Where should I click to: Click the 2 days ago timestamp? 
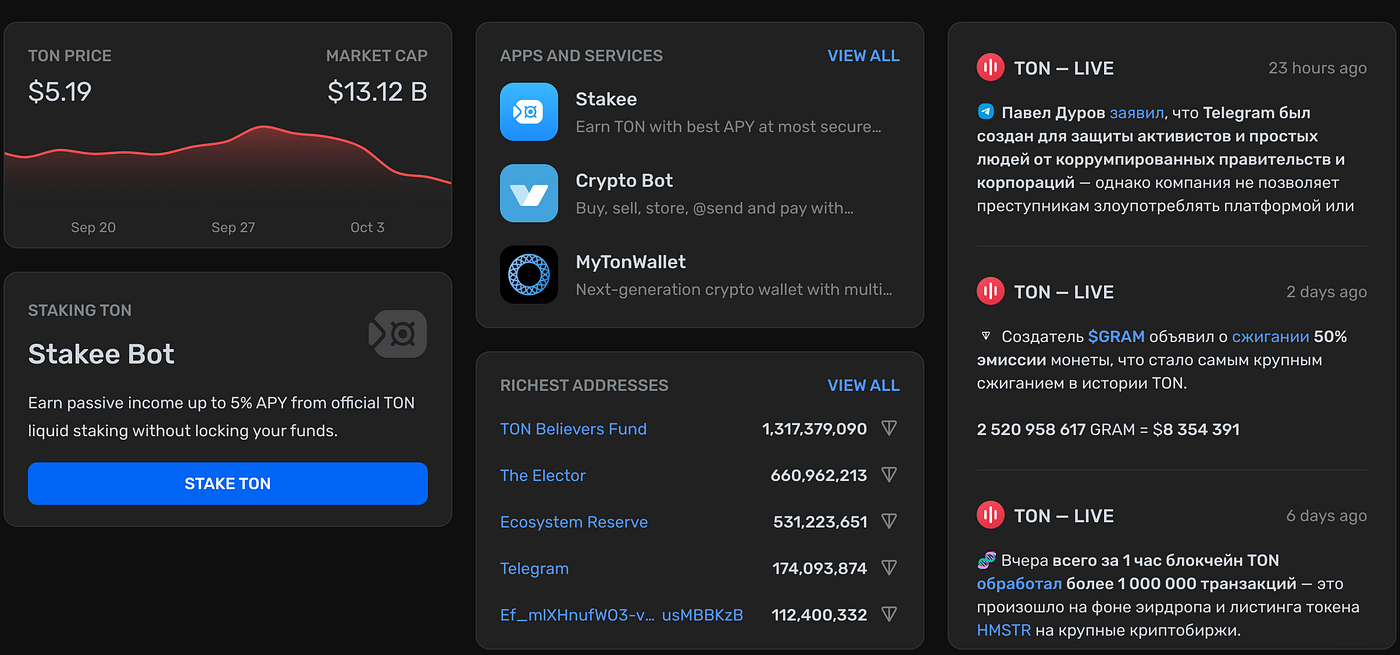point(1326,292)
